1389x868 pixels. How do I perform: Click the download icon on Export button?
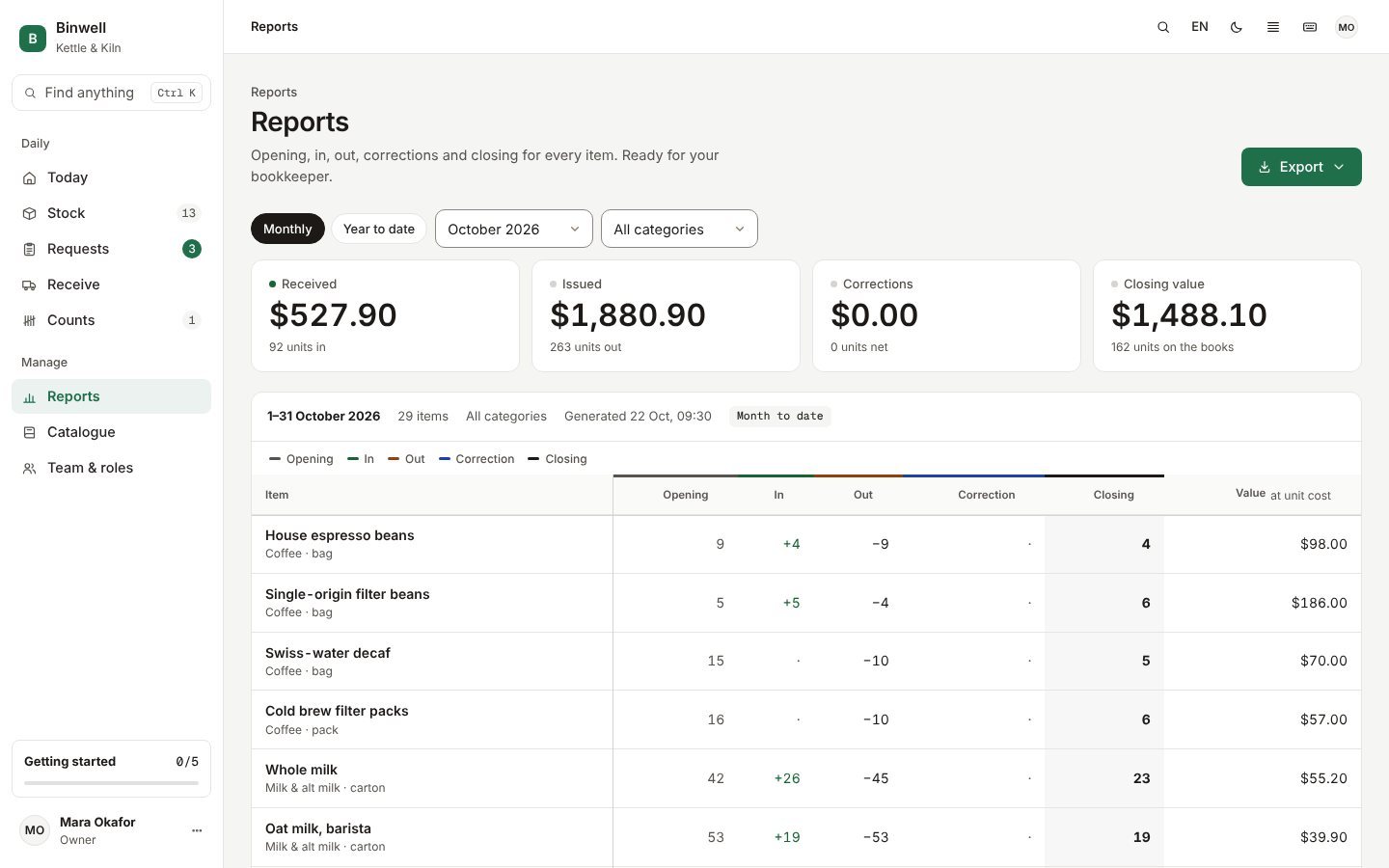tap(1265, 168)
